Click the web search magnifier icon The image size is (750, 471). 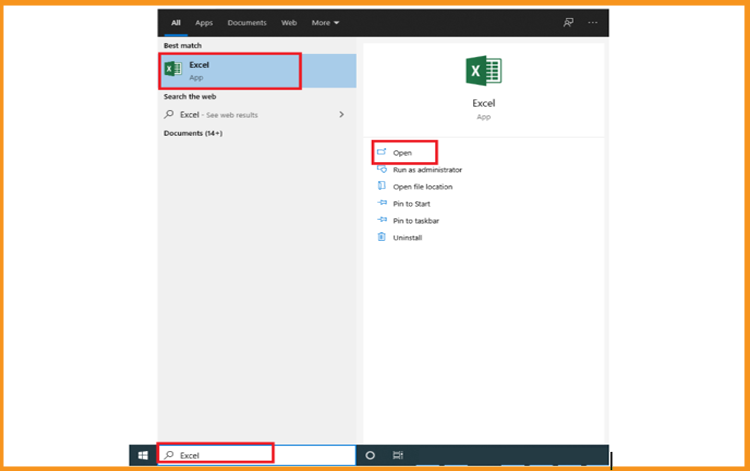click(x=169, y=114)
